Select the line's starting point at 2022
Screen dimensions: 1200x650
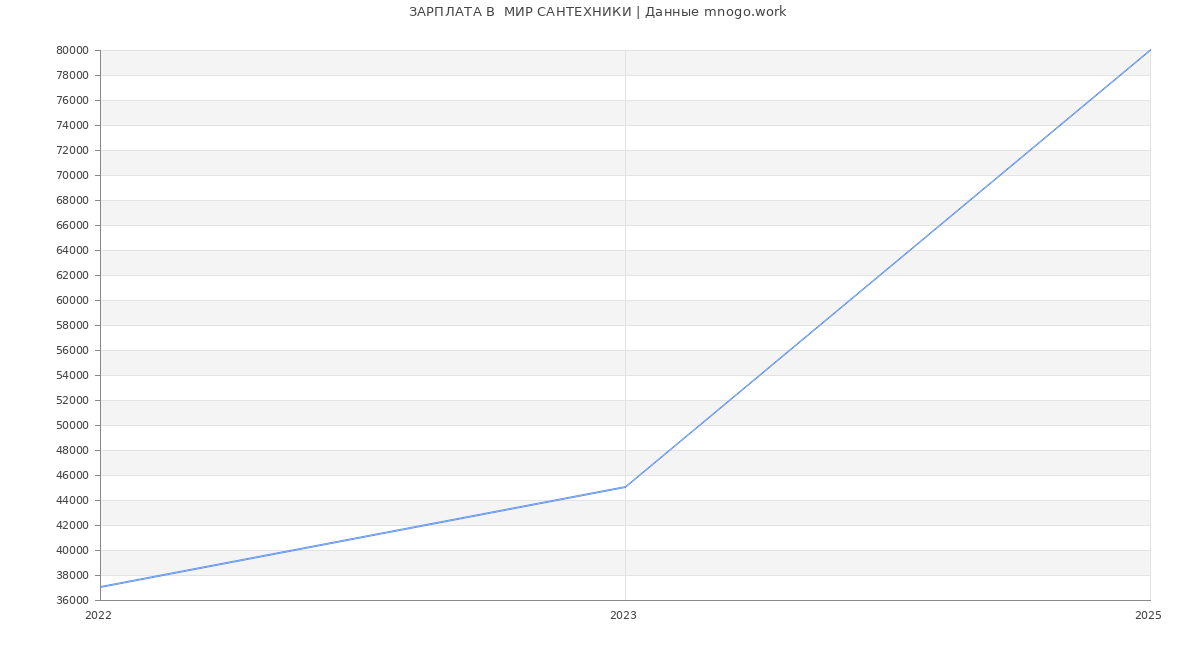point(101,587)
